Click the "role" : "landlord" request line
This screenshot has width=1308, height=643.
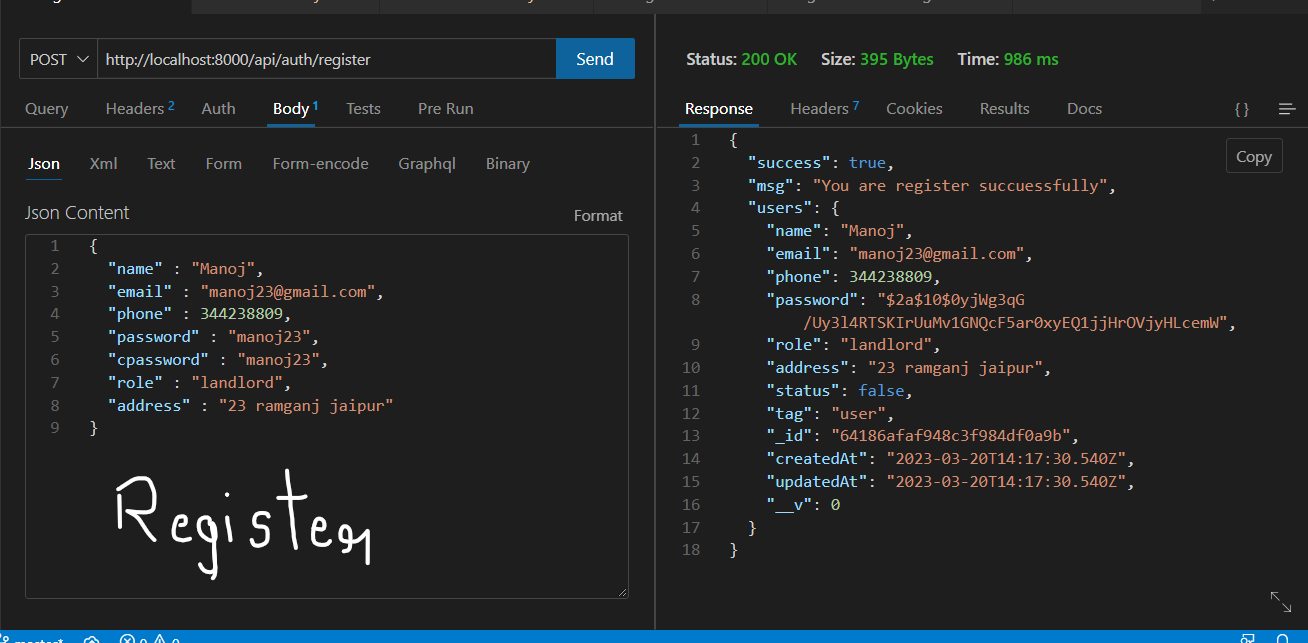pyautogui.click(x=199, y=383)
